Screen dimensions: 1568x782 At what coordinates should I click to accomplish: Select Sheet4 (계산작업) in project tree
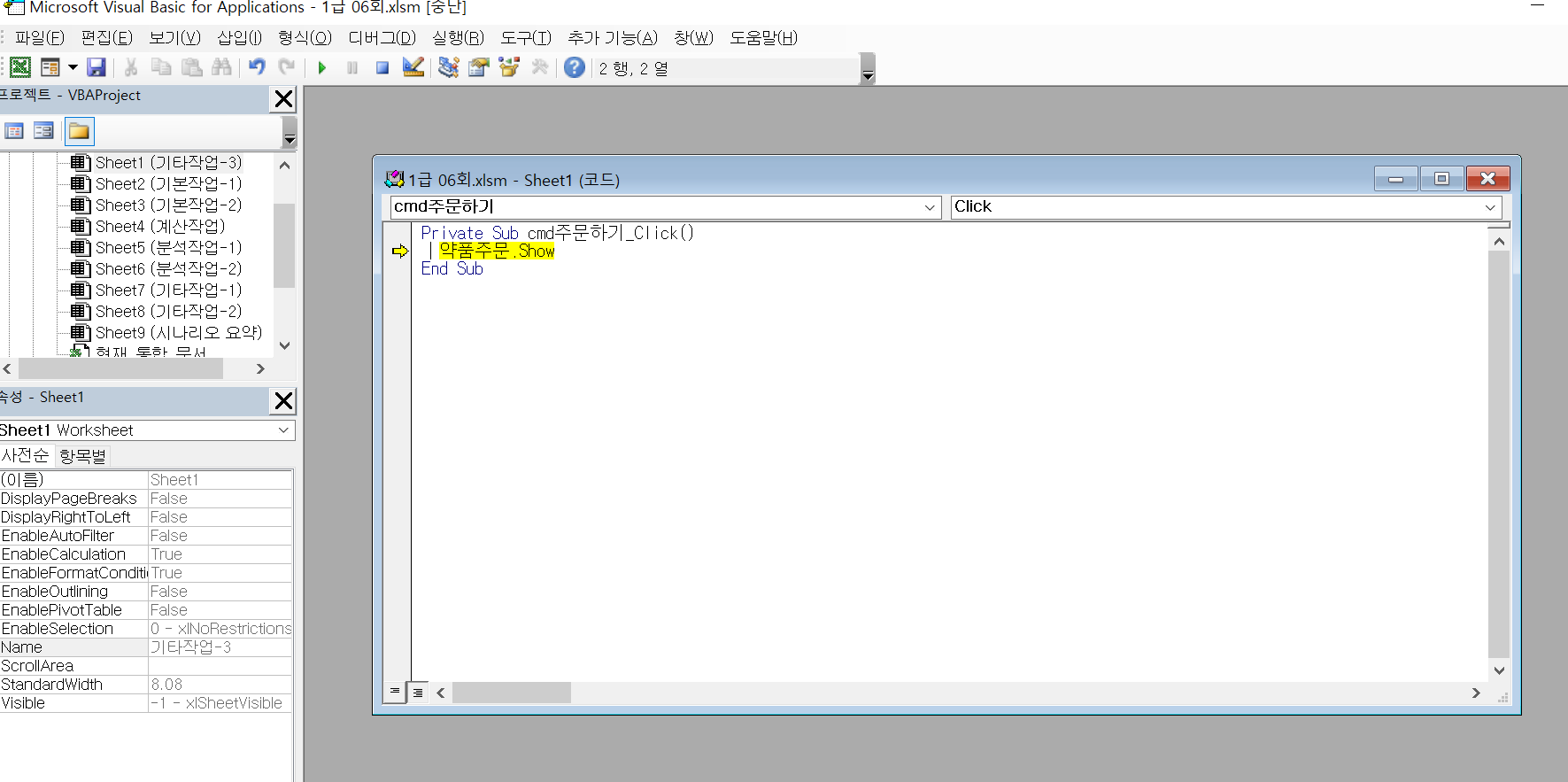[x=159, y=227]
